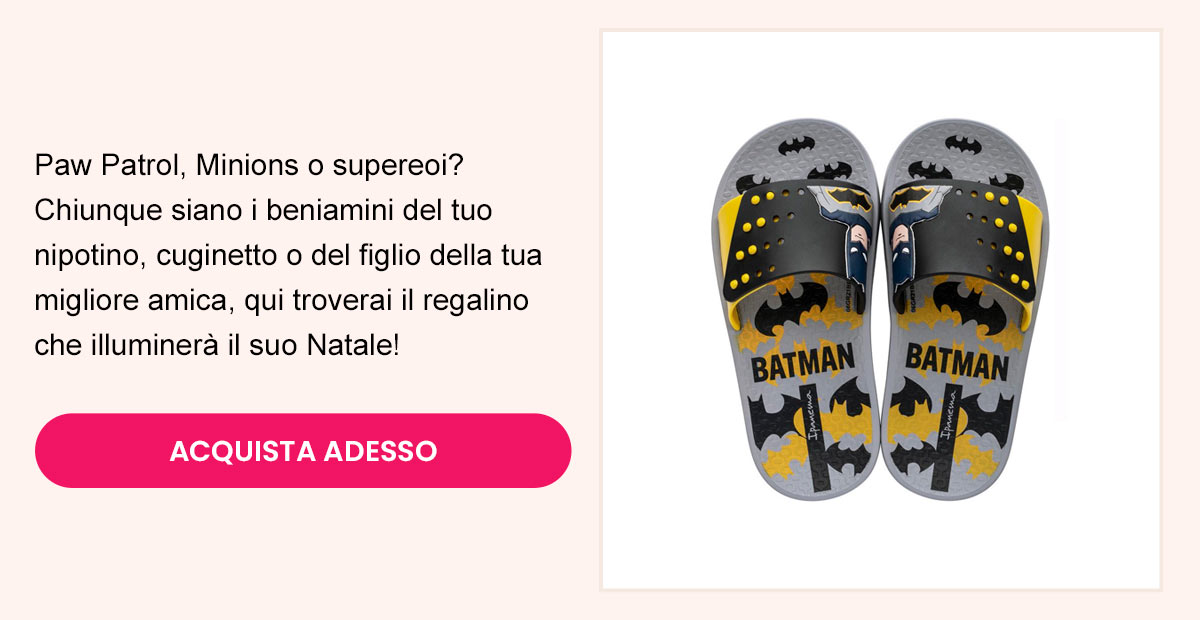The width and height of the screenshot is (1200, 620).
Task: Click the BATMAN text on right sandal
Action: click(957, 365)
